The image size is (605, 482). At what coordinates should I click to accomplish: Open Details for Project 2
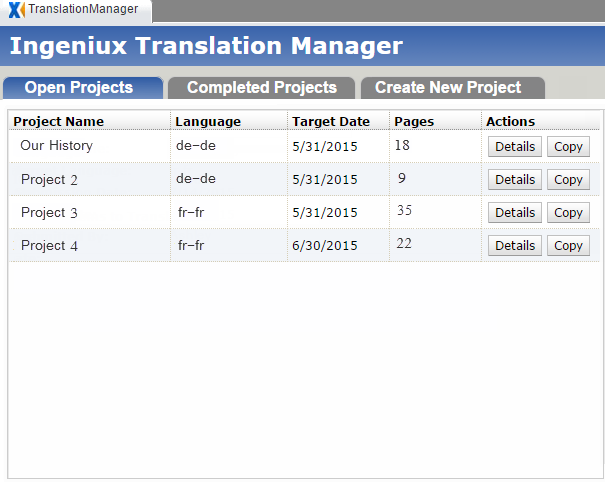click(515, 179)
